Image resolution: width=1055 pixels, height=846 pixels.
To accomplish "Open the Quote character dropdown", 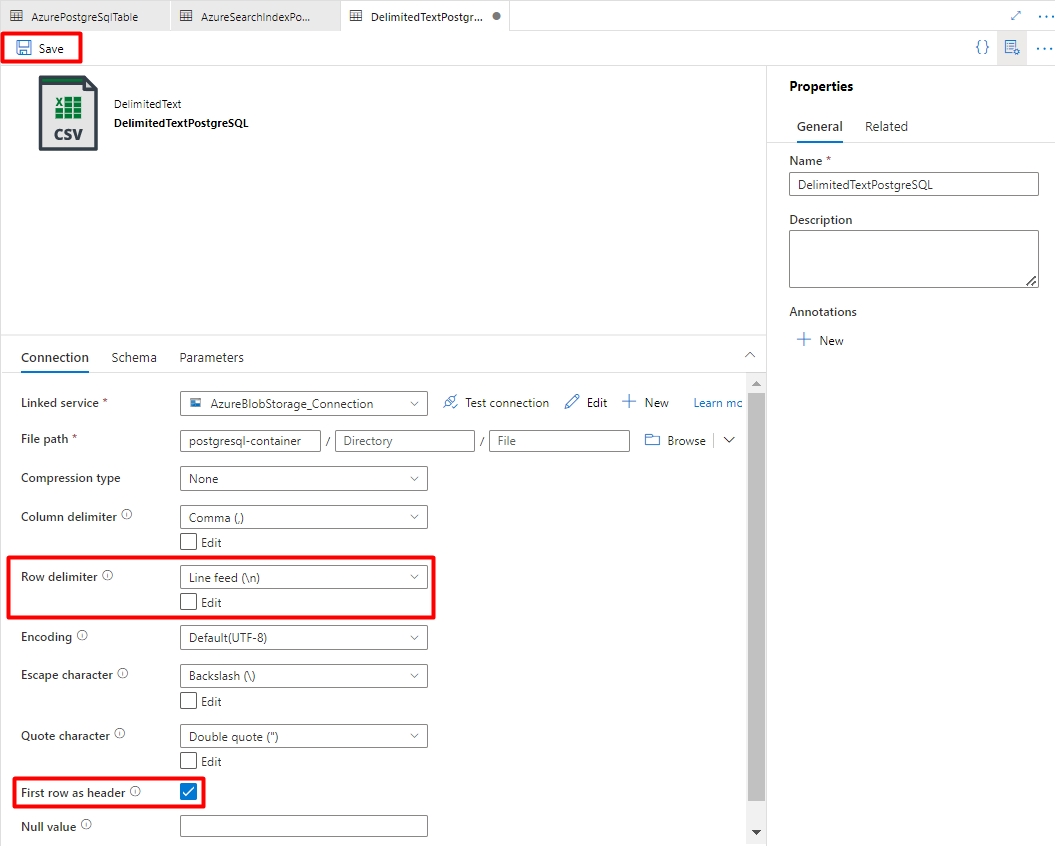I will coord(303,736).
